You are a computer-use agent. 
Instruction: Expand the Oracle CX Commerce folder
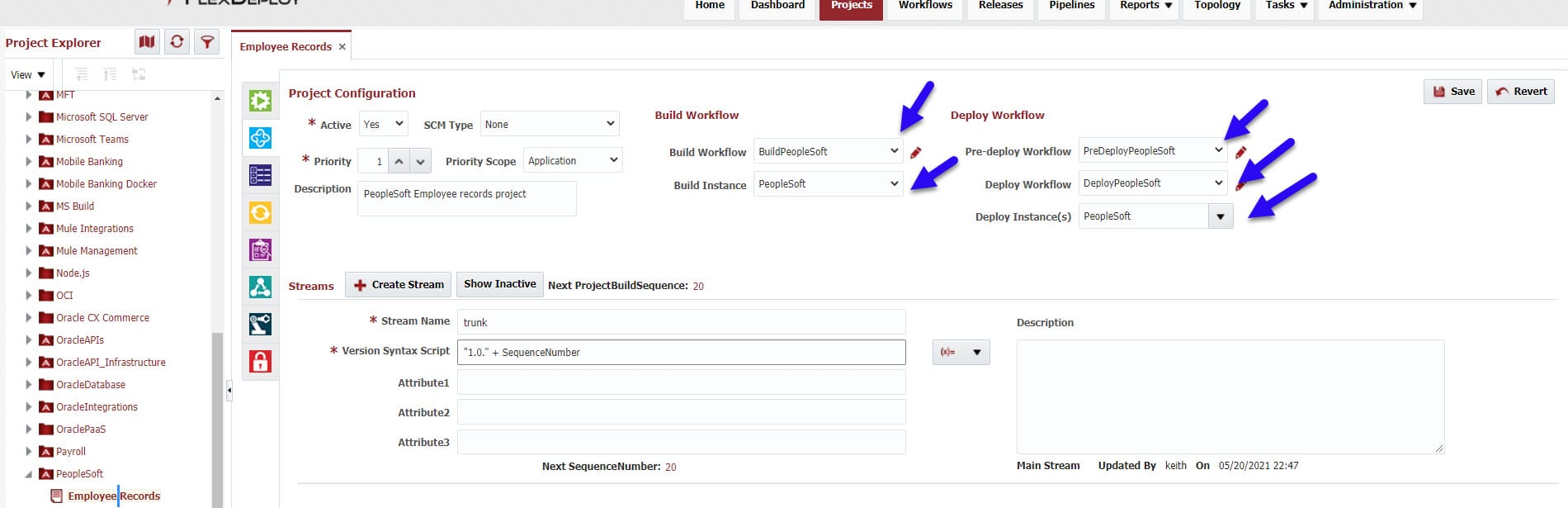[x=29, y=317]
